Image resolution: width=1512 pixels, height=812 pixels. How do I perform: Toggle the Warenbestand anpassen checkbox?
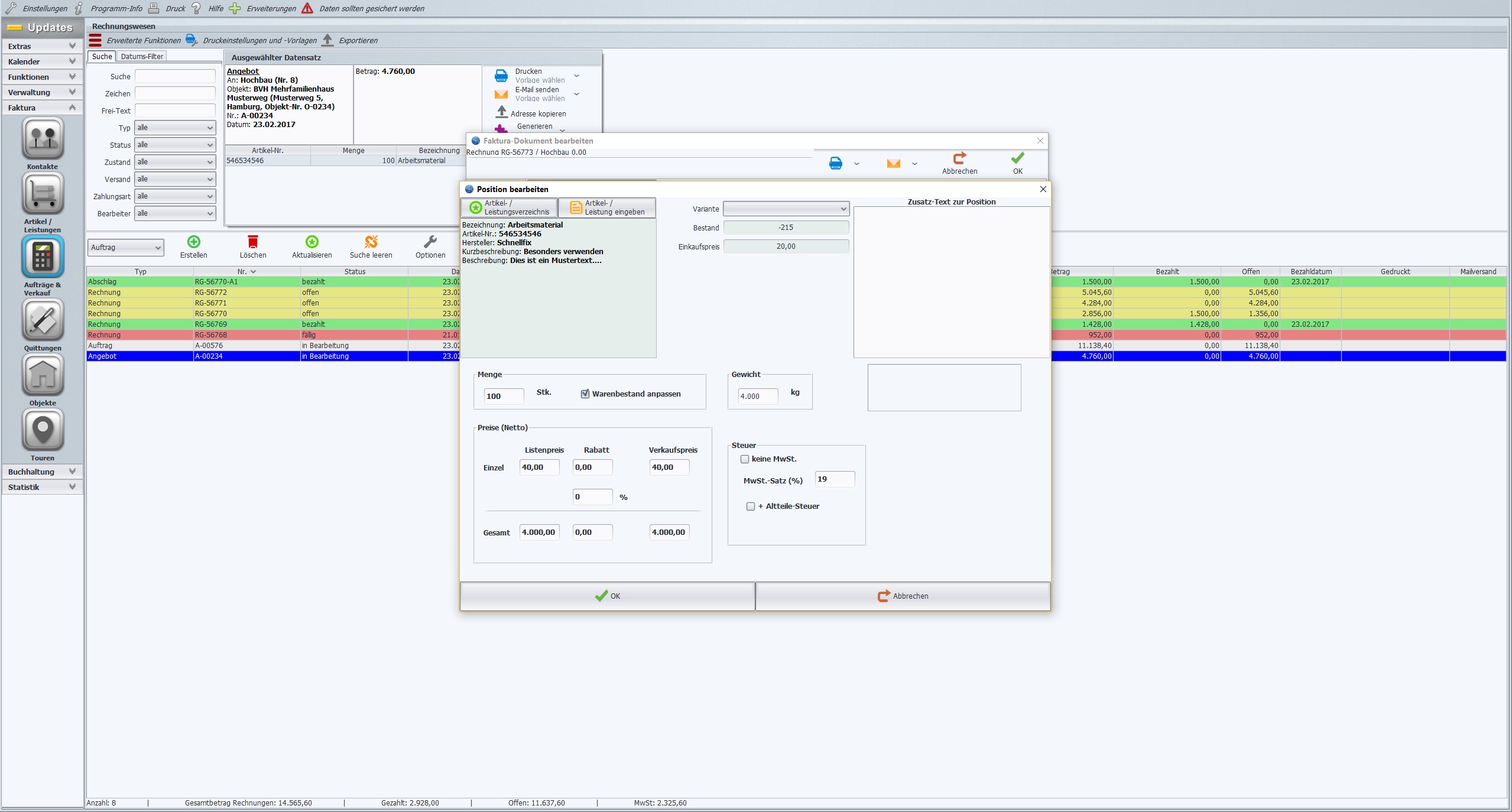click(585, 394)
